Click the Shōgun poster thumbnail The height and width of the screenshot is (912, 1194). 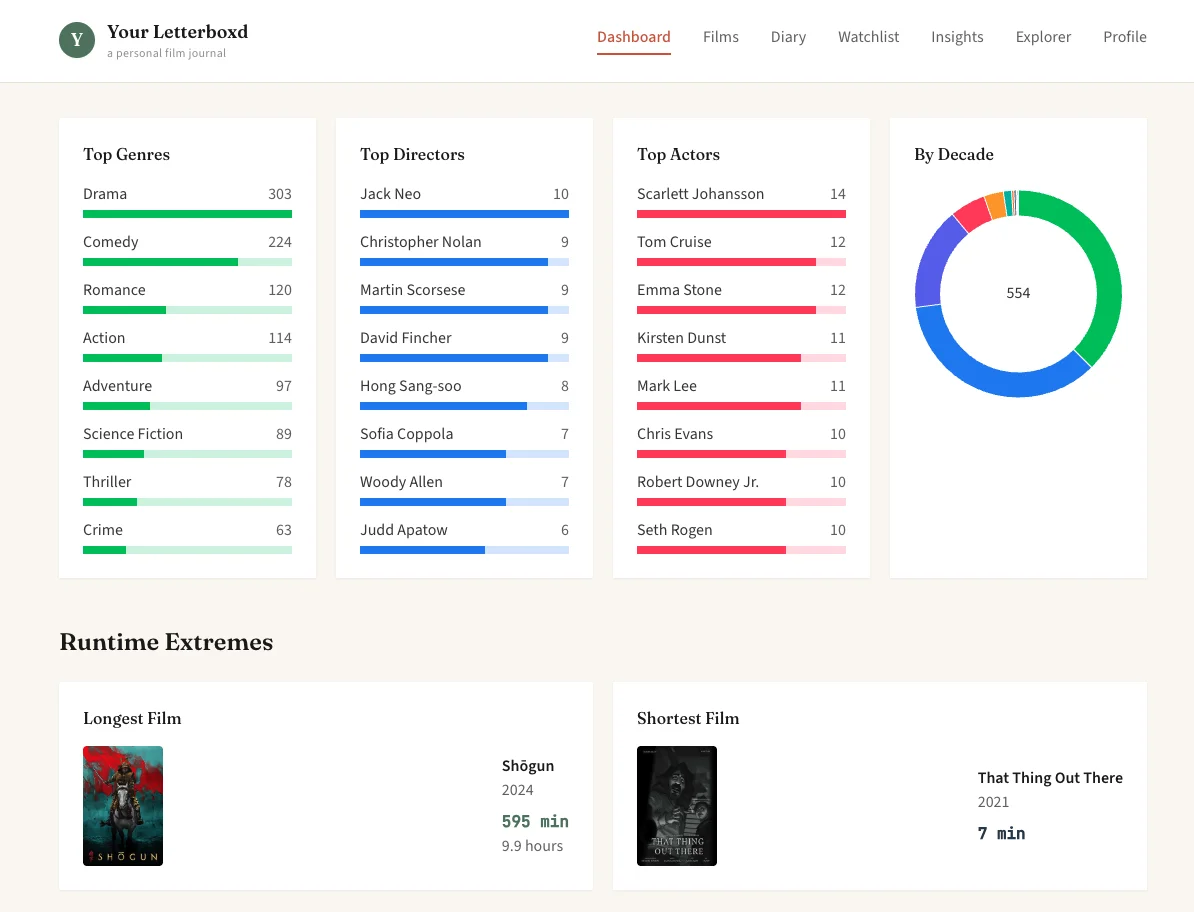click(x=123, y=805)
